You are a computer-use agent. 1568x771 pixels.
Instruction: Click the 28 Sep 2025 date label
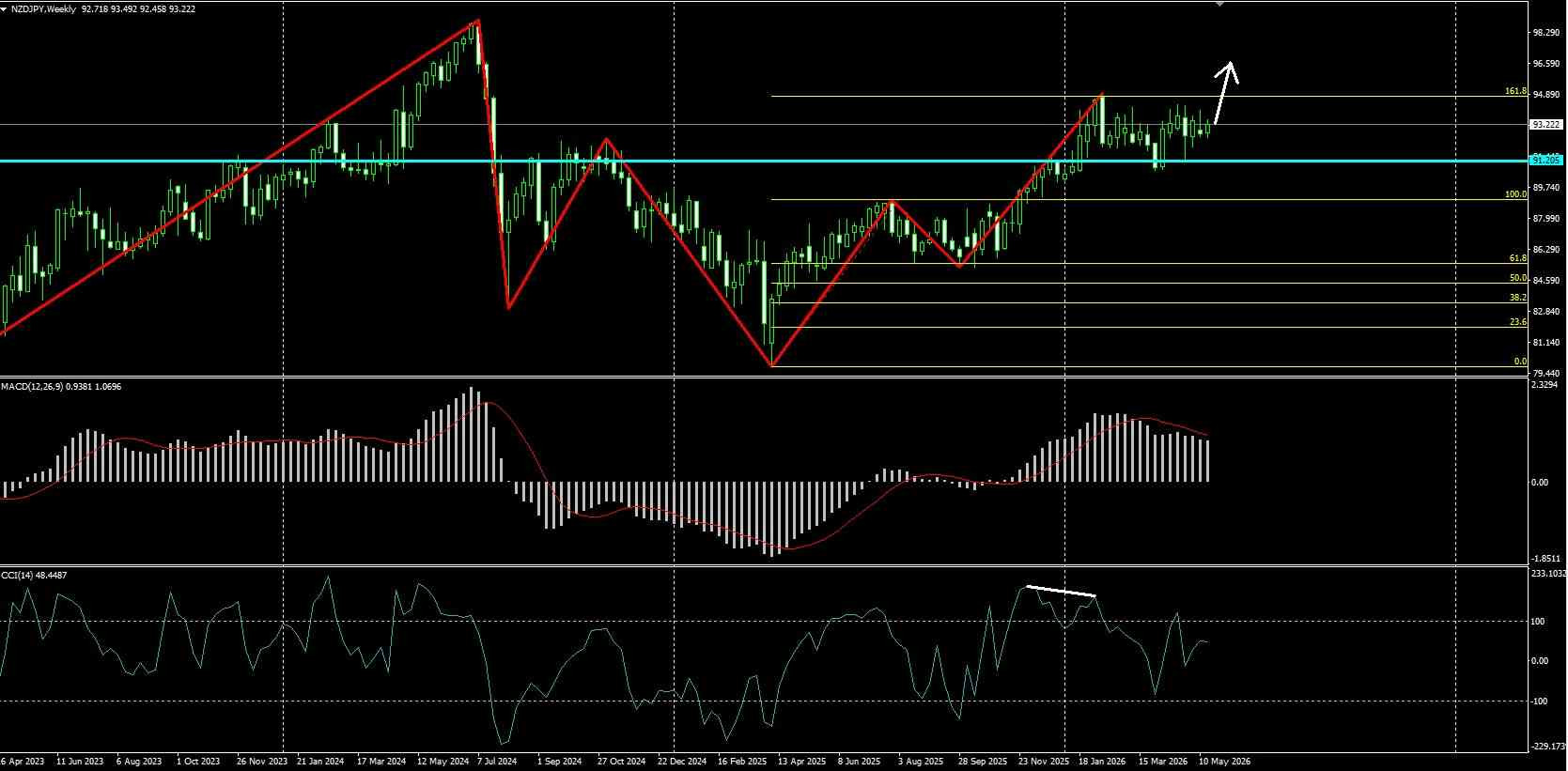(x=983, y=762)
